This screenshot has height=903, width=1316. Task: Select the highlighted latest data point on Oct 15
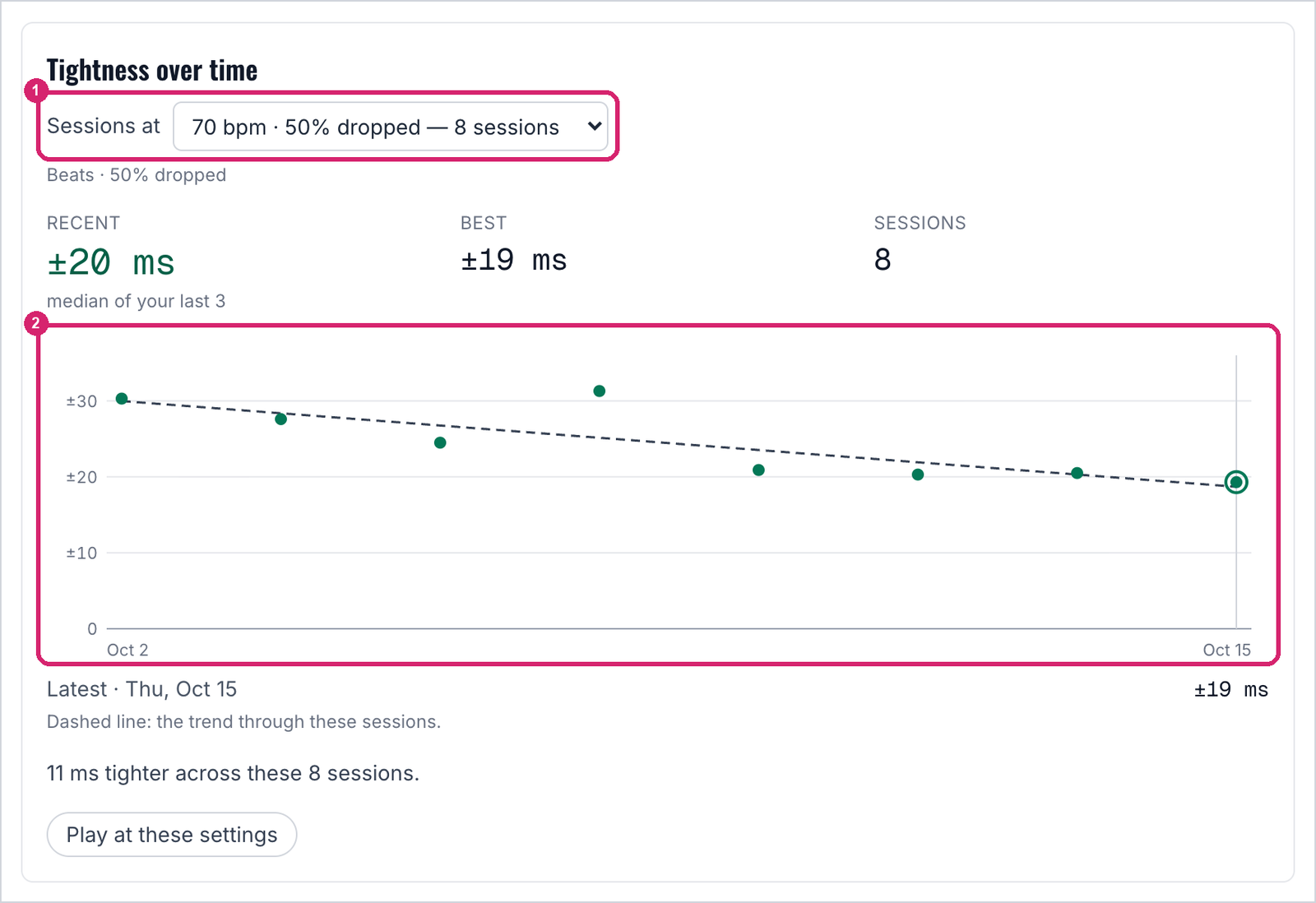click(x=1236, y=482)
